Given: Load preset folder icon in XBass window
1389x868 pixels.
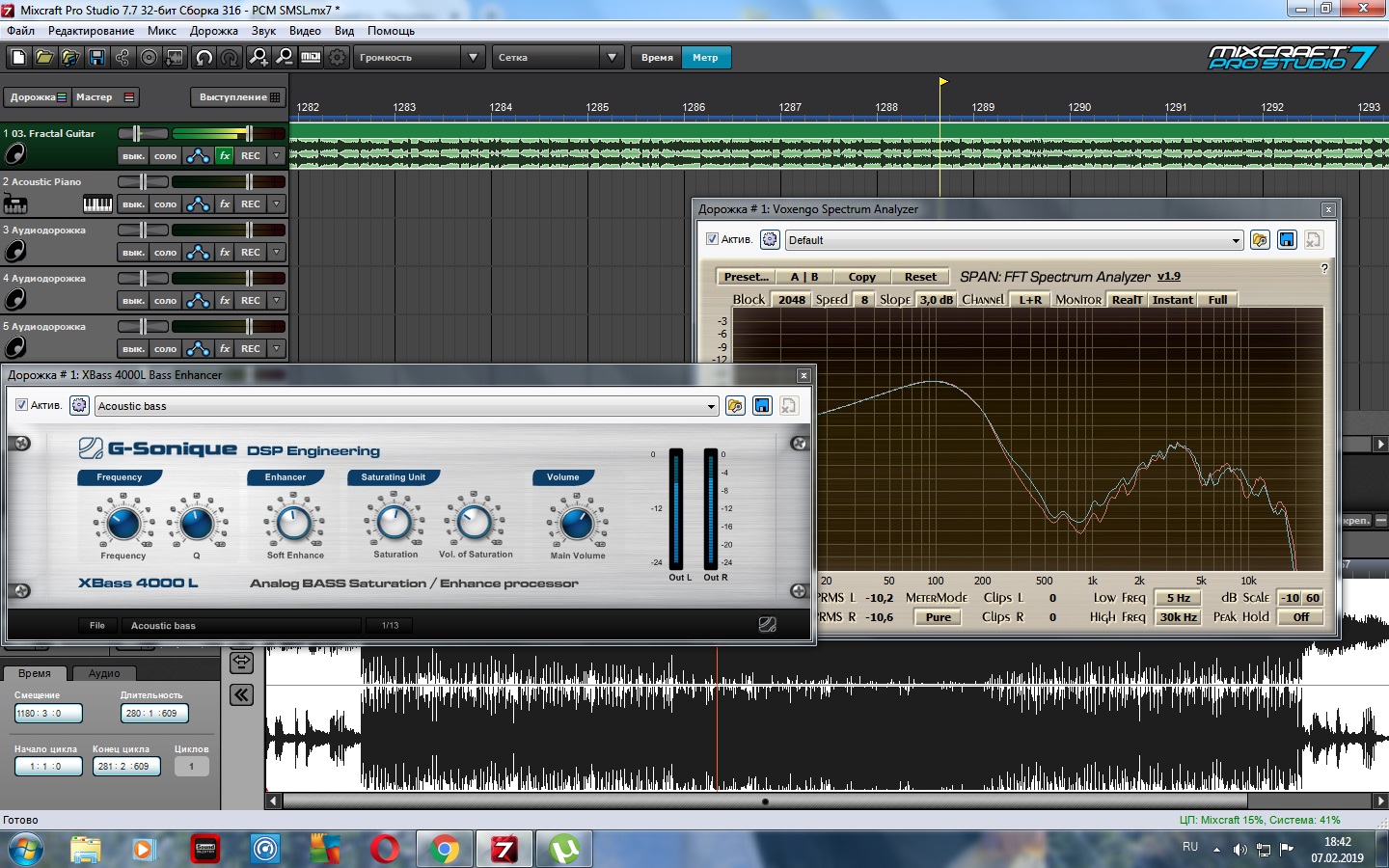Looking at the screenshot, I should point(735,406).
